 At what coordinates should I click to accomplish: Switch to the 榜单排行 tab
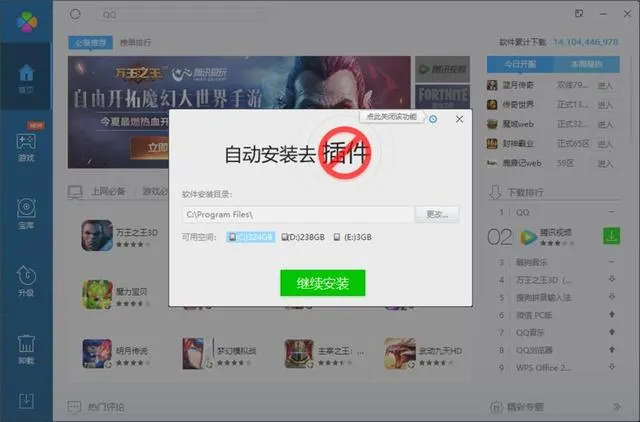click(136, 42)
